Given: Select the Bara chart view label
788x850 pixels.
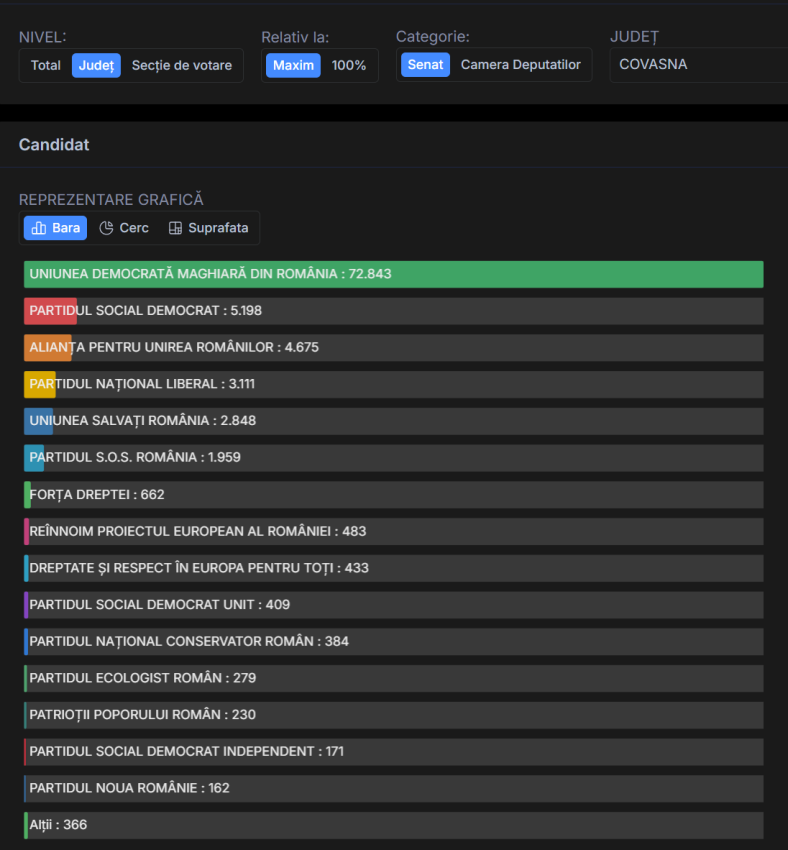Looking at the screenshot, I should [66, 228].
